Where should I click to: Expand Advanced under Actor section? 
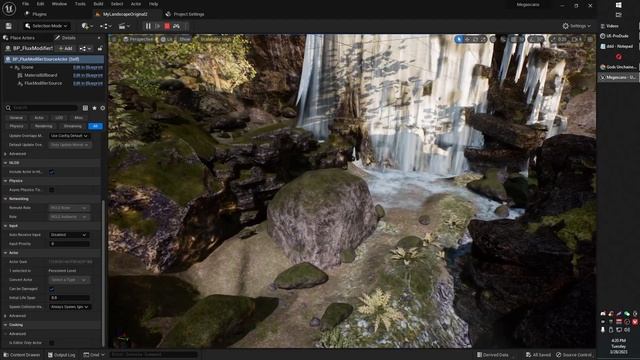click(5, 316)
